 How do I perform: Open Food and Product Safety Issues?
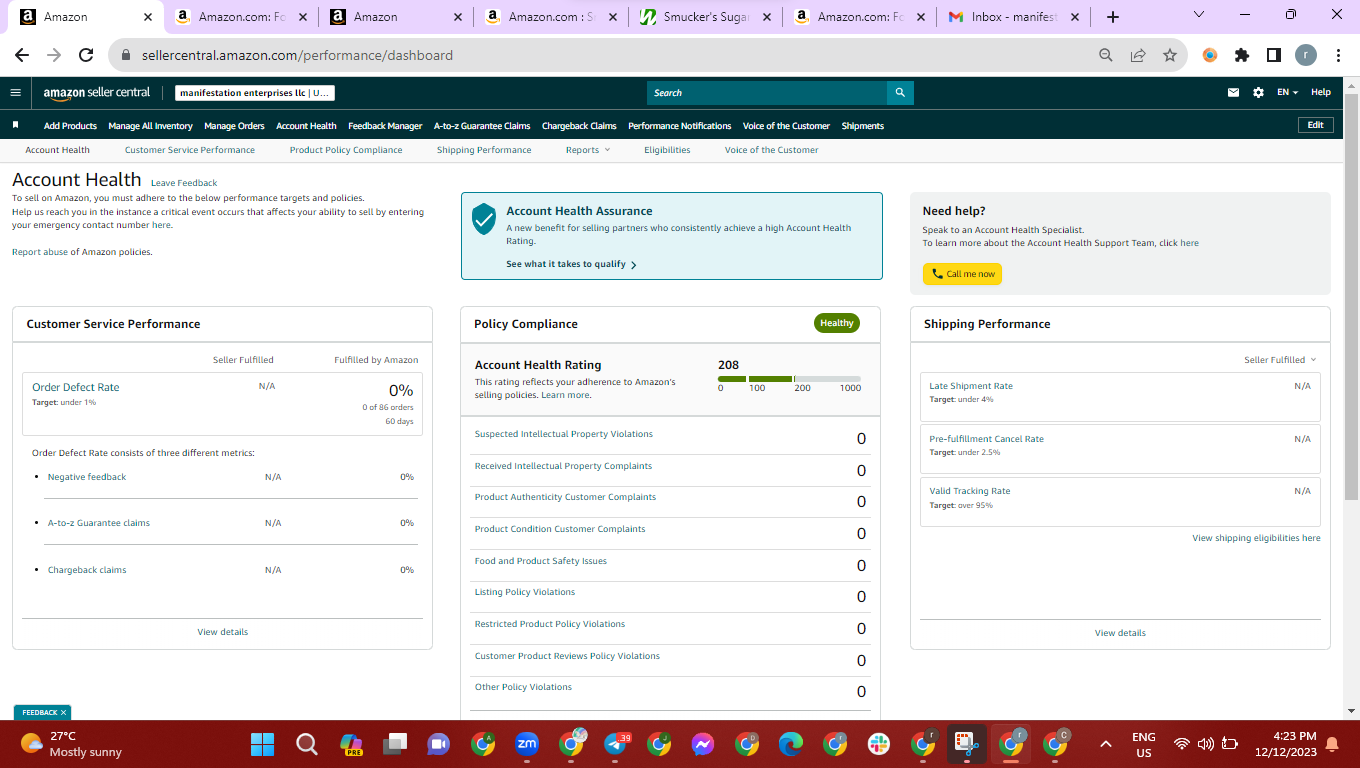pos(540,561)
